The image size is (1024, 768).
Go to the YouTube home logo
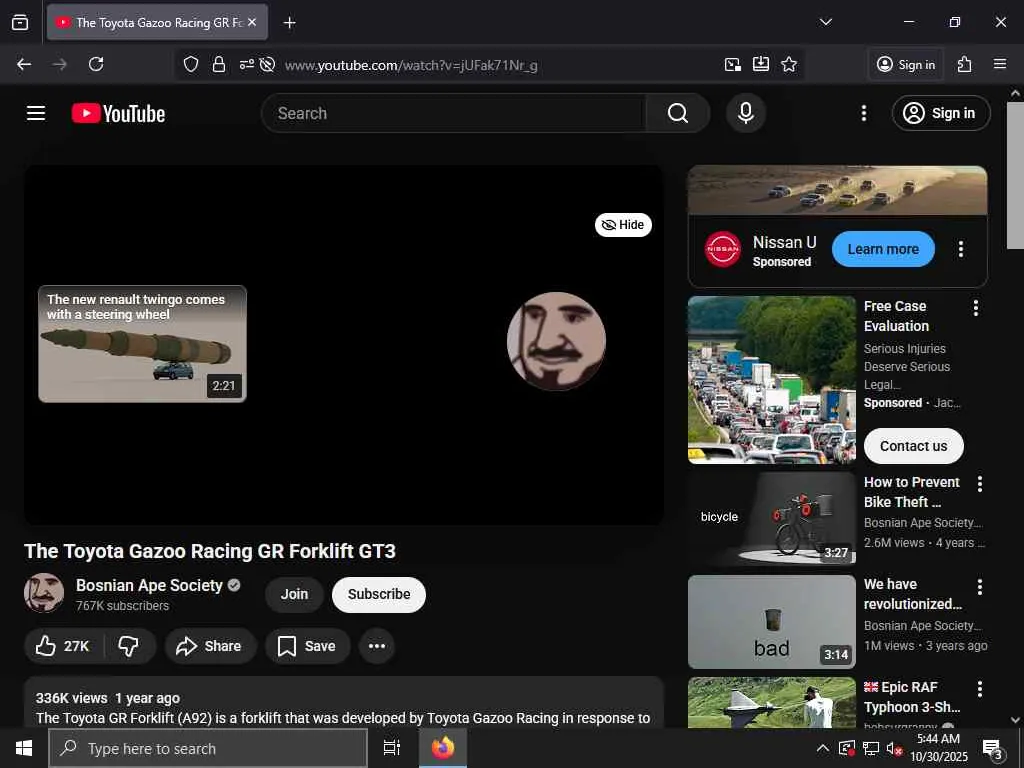tap(118, 113)
